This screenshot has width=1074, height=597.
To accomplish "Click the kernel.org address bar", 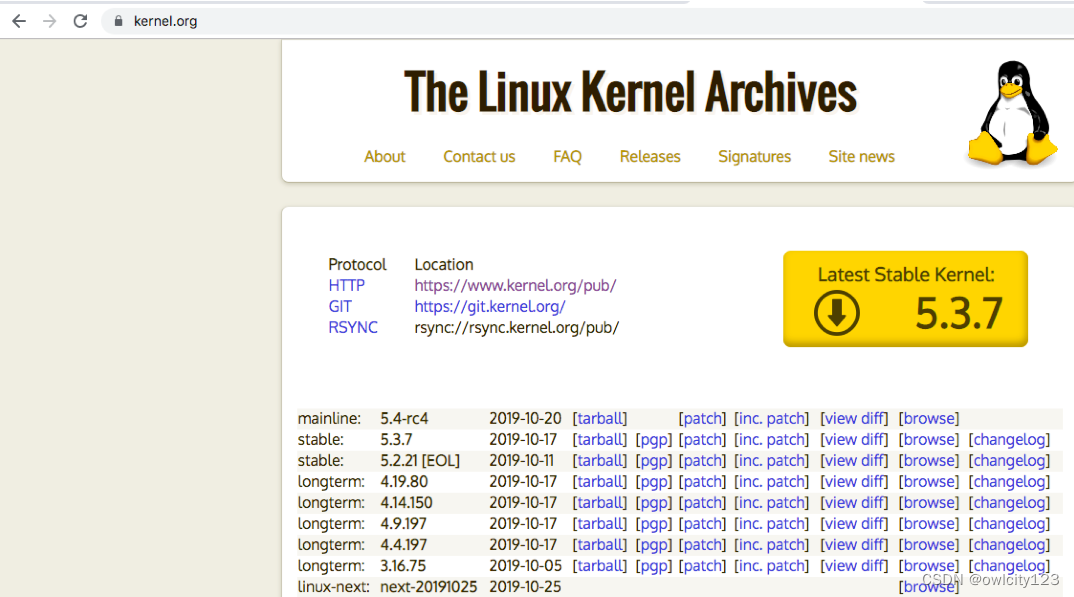I will (x=589, y=21).
